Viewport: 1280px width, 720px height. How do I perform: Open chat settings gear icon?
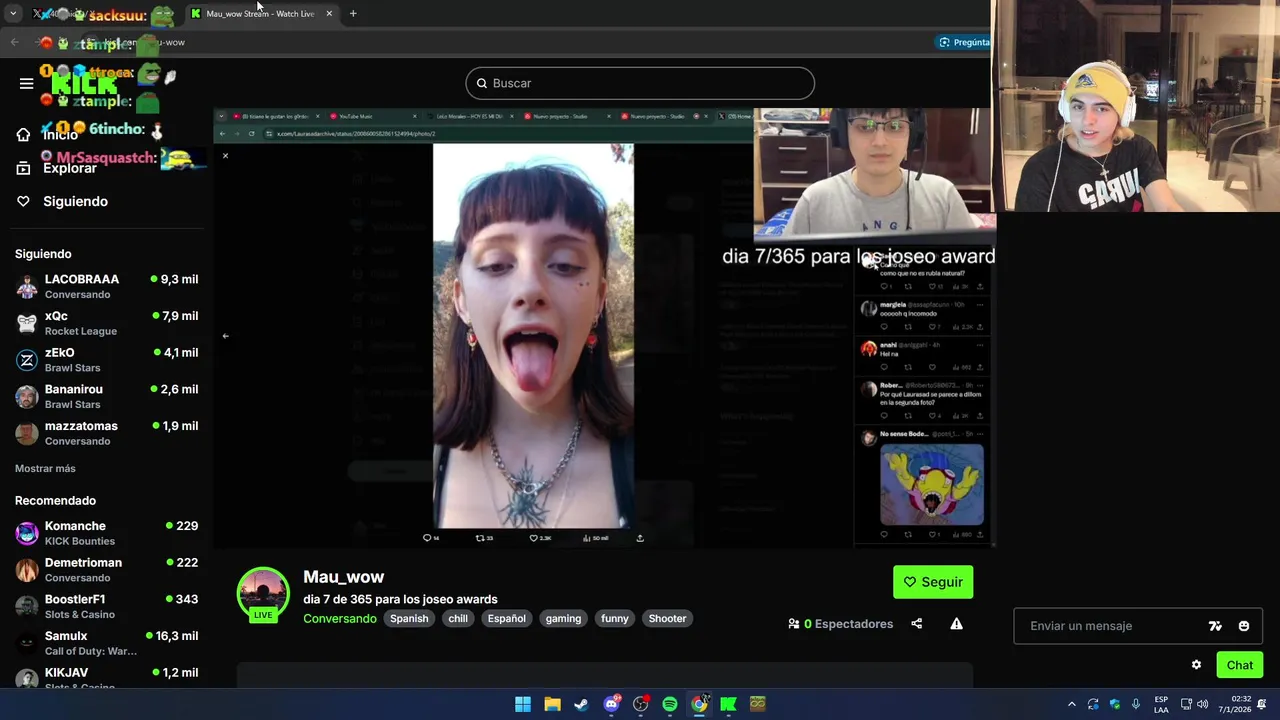point(1196,665)
